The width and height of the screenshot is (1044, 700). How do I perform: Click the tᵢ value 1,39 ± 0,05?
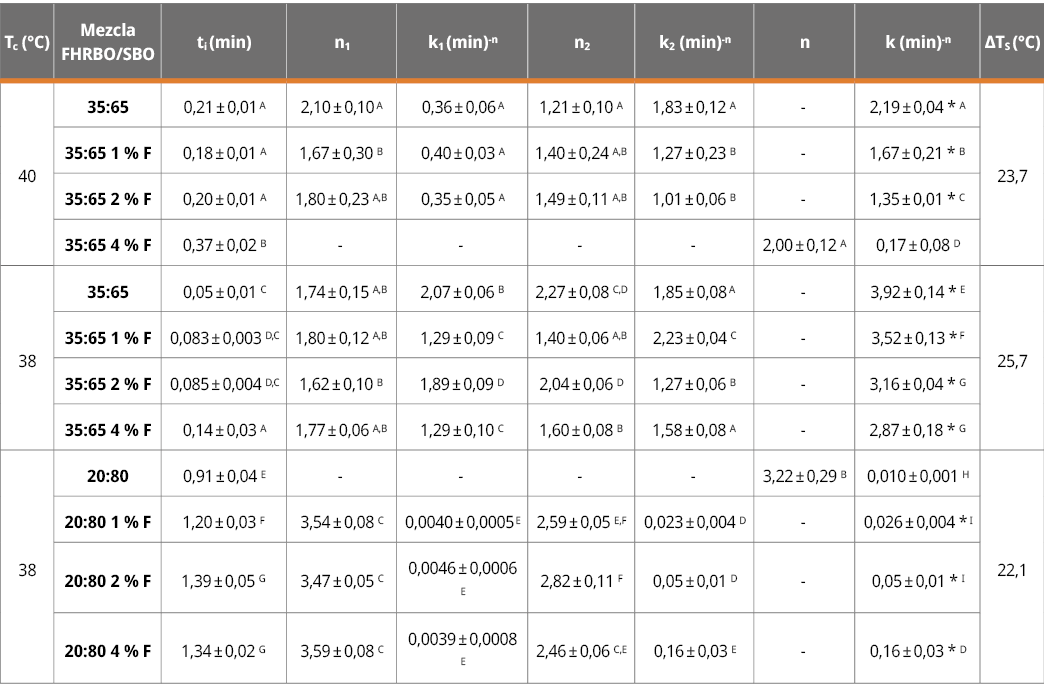pos(224,580)
